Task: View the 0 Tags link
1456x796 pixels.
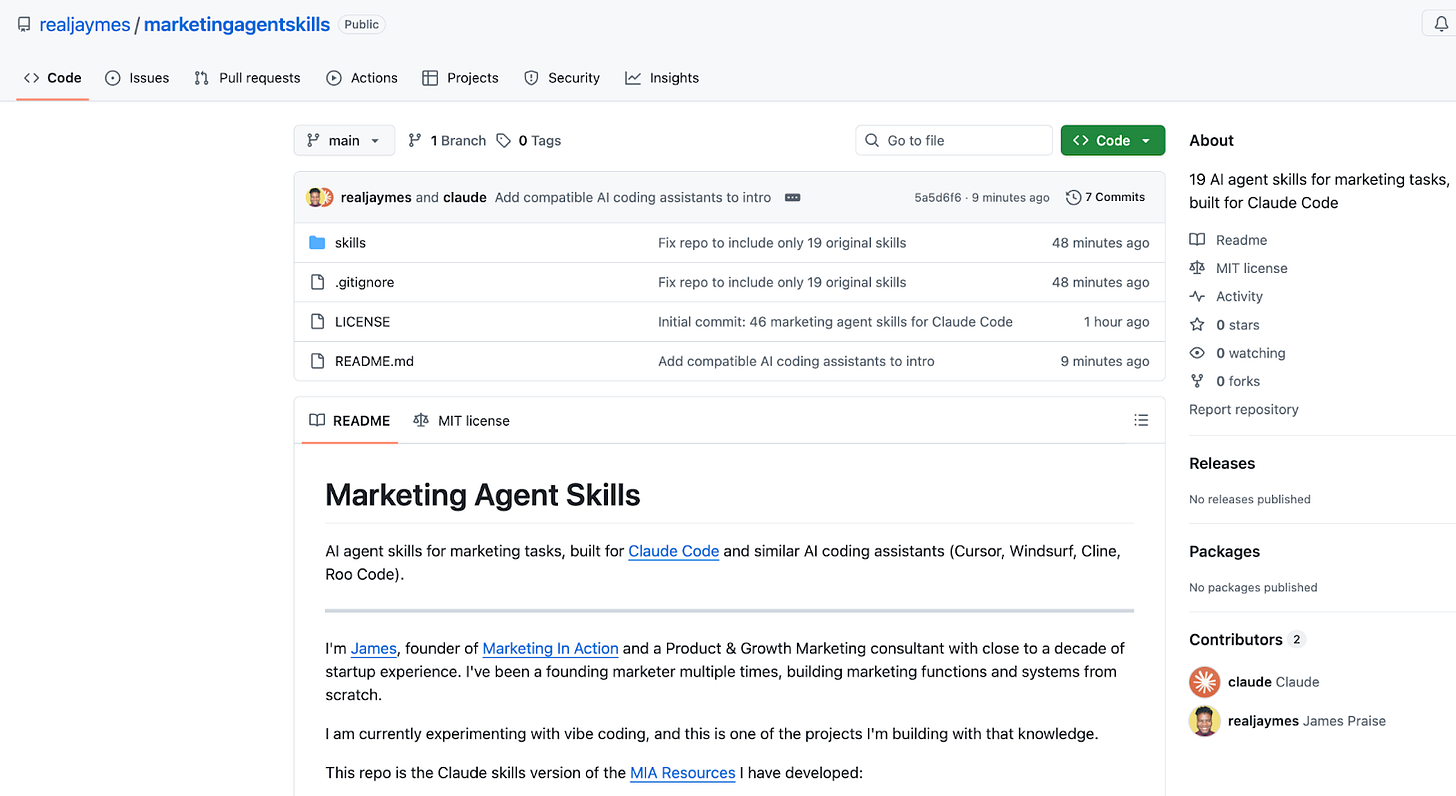Action: click(x=529, y=141)
